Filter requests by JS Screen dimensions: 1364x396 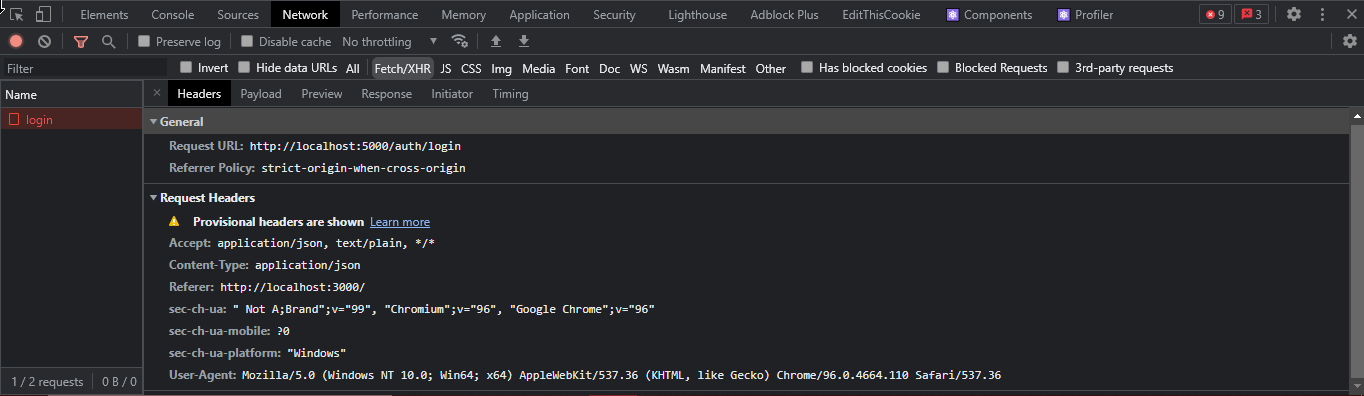tap(446, 68)
